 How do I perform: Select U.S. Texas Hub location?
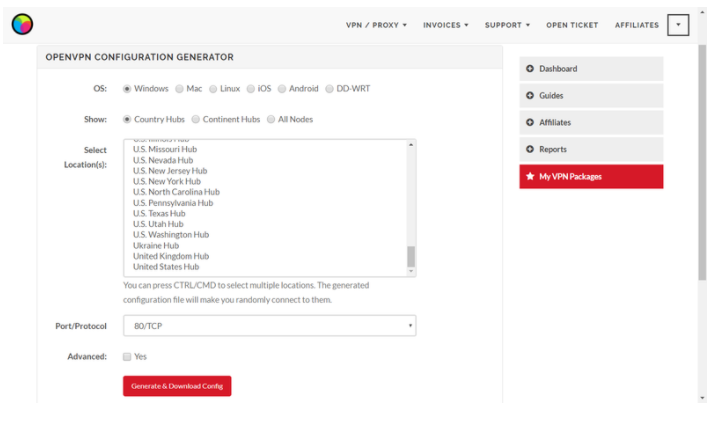(x=159, y=213)
